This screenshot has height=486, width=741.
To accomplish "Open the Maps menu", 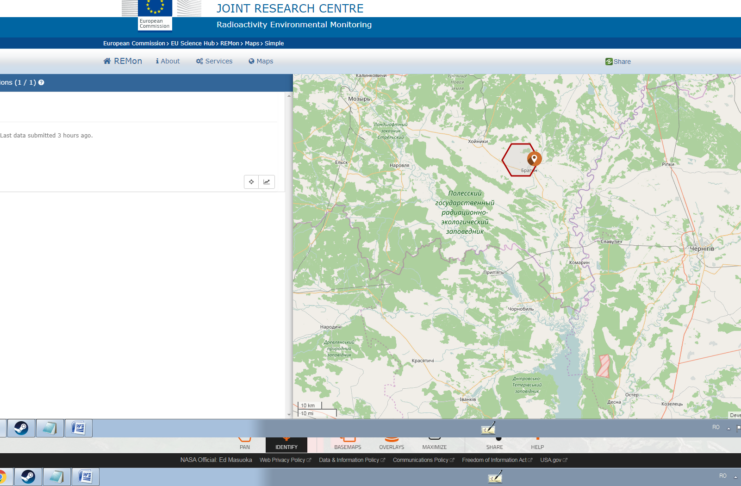I will [x=261, y=61].
